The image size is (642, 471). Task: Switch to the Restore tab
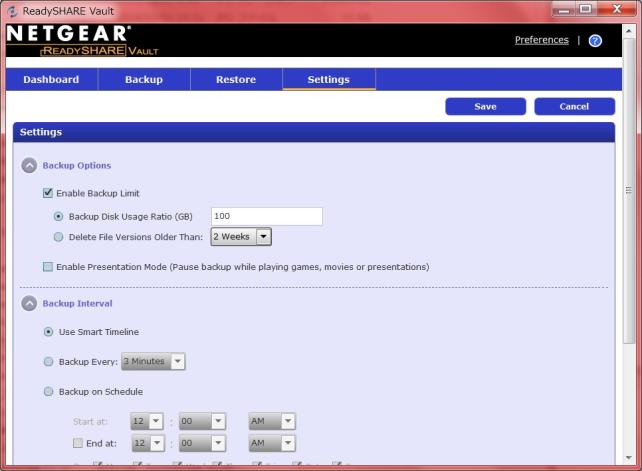click(x=236, y=79)
